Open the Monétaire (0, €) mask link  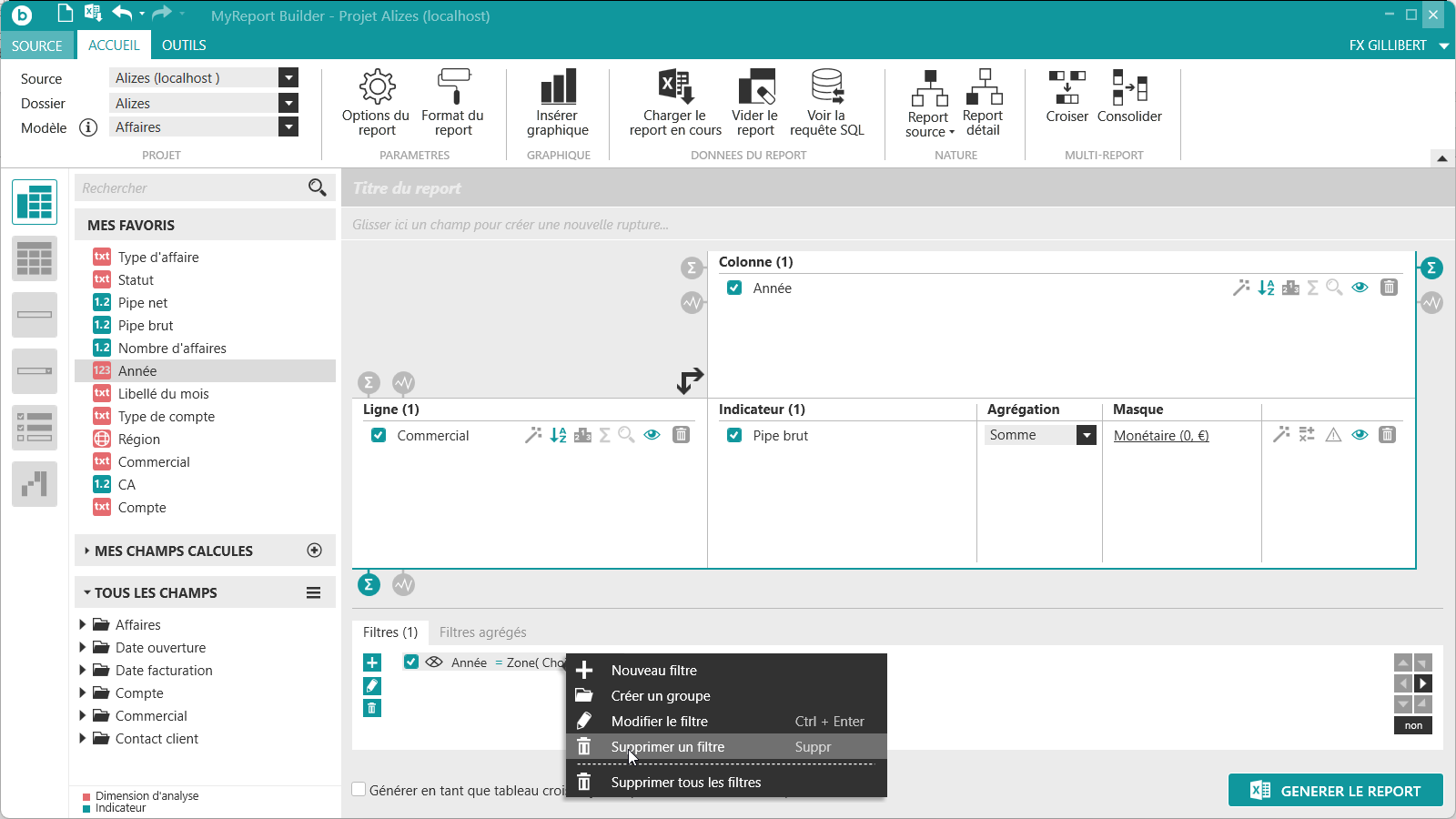1161,436
